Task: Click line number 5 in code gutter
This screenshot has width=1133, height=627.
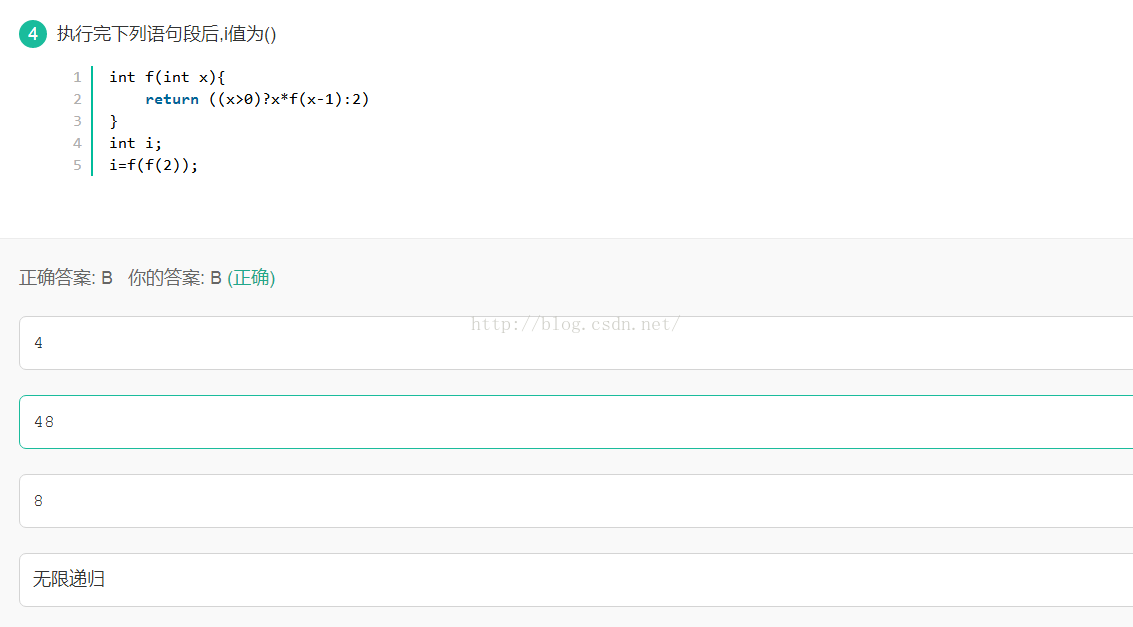Action: (x=77, y=165)
